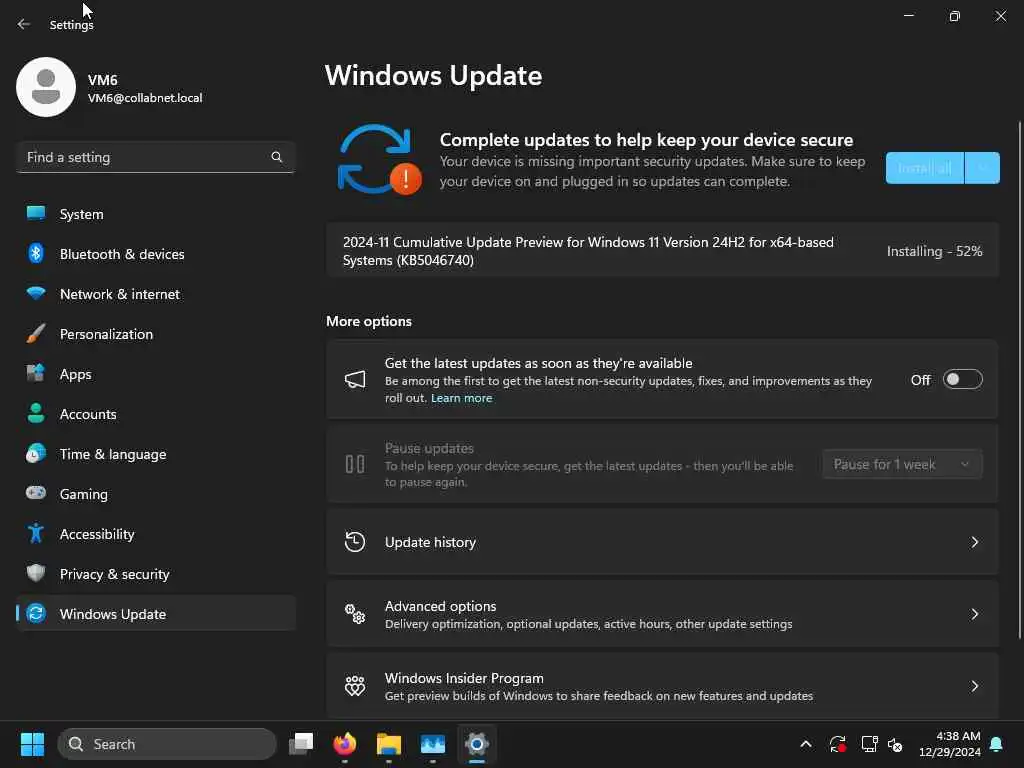Click the muted volume tray icon
The width and height of the screenshot is (1024, 768).
coord(895,744)
